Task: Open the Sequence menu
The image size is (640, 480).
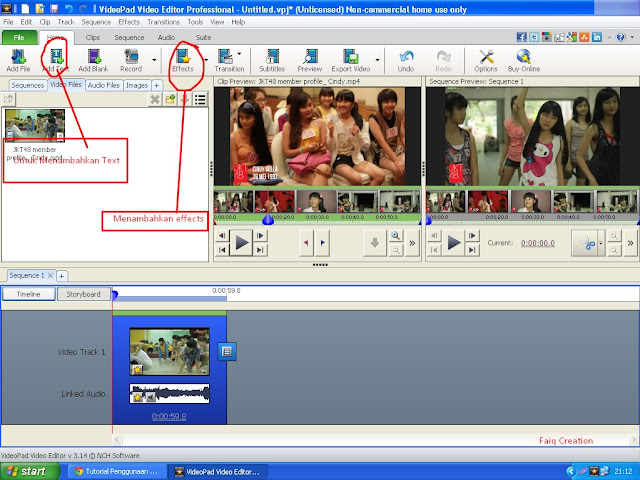Action: [x=96, y=22]
